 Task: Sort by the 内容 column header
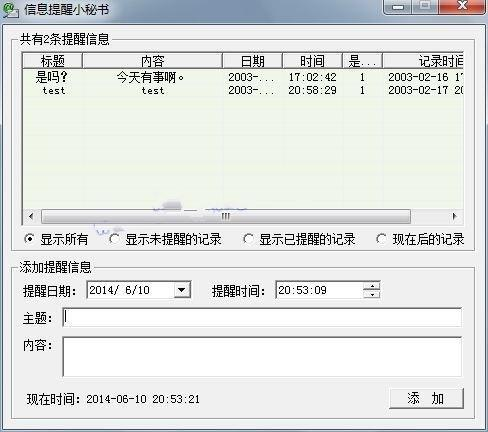point(152,61)
